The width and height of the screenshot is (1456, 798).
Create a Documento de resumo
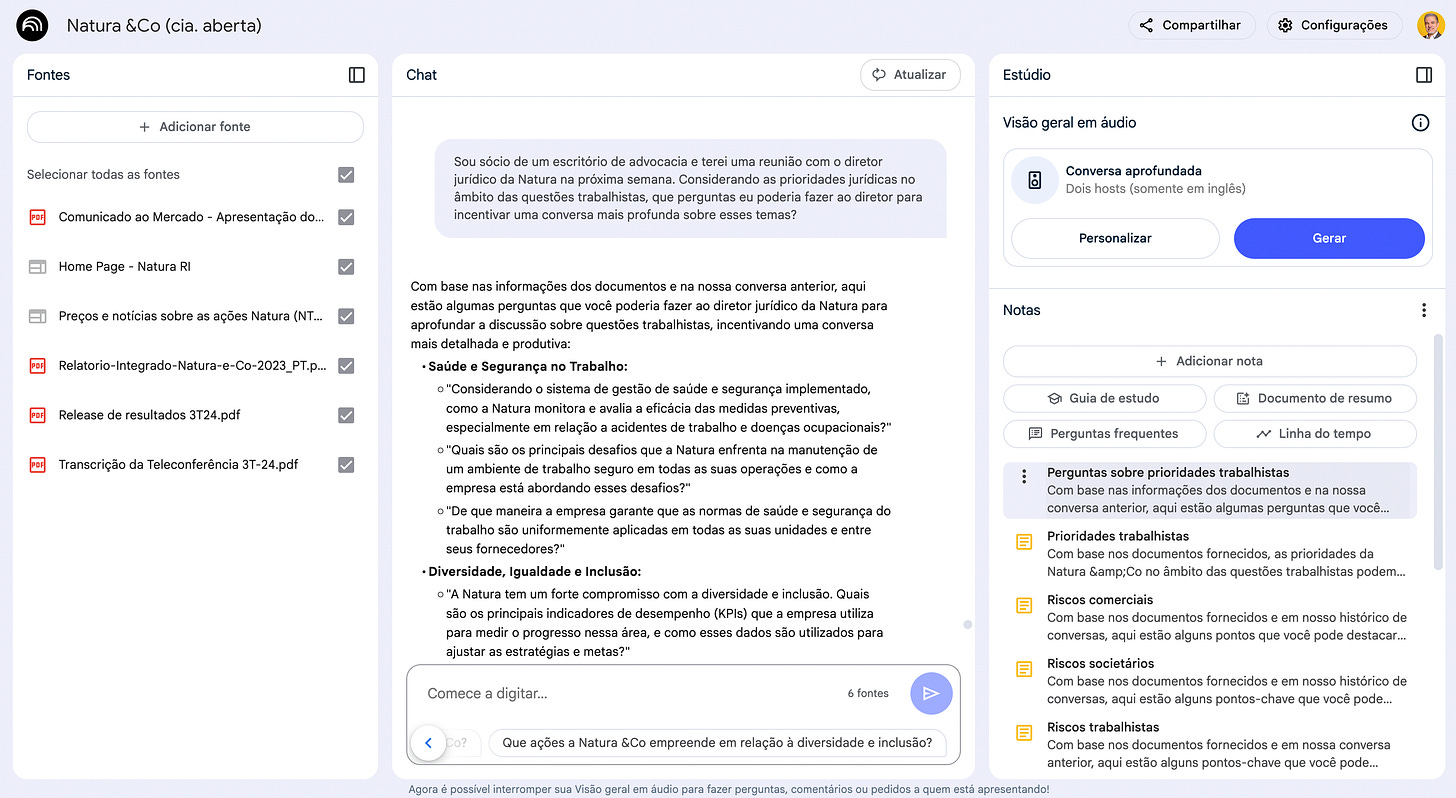pyautogui.click(x=1315, y=398)
